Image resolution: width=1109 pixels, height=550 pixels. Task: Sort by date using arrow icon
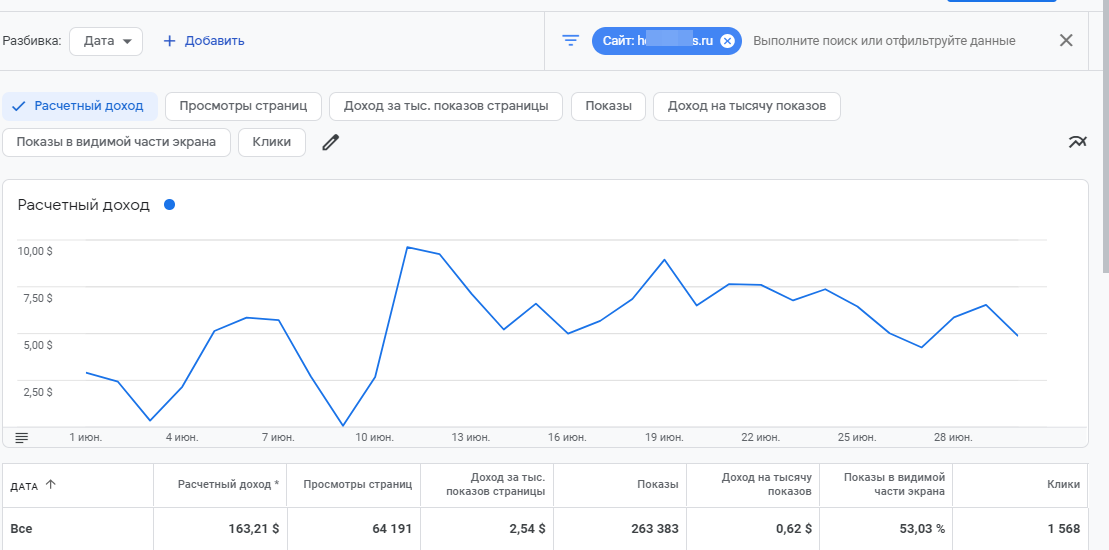coord(51,485)
